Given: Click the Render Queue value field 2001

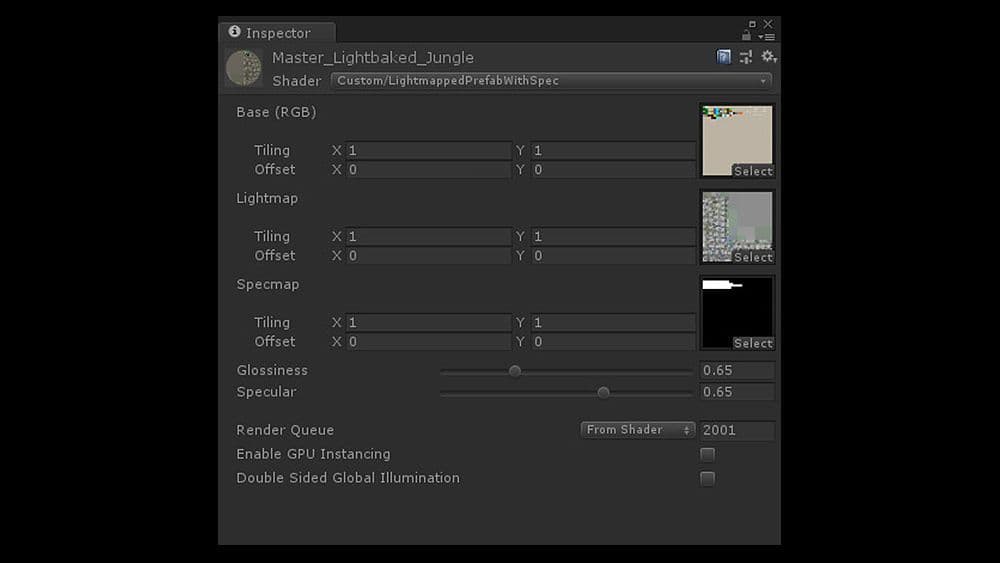Looking at the screenshot, I should (x=737, y=430).
